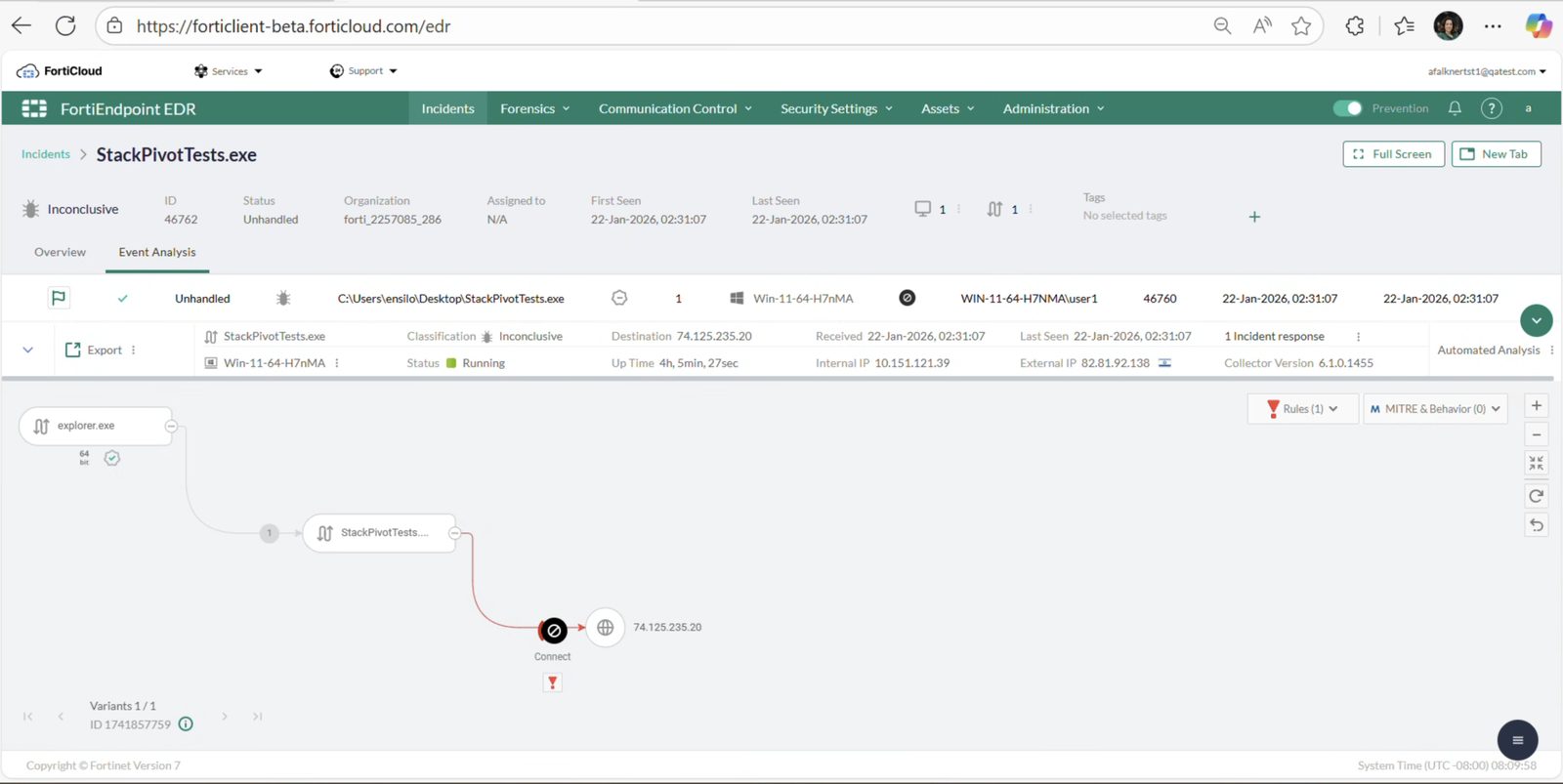
Task: Open browser zoom magnifier icon
Action: click(1222, 26)
